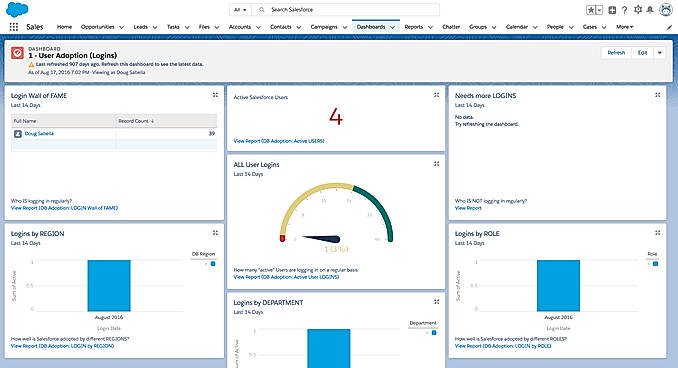Sort by Record Count column header
Viewport: 678px width, 368px height.
166,121
